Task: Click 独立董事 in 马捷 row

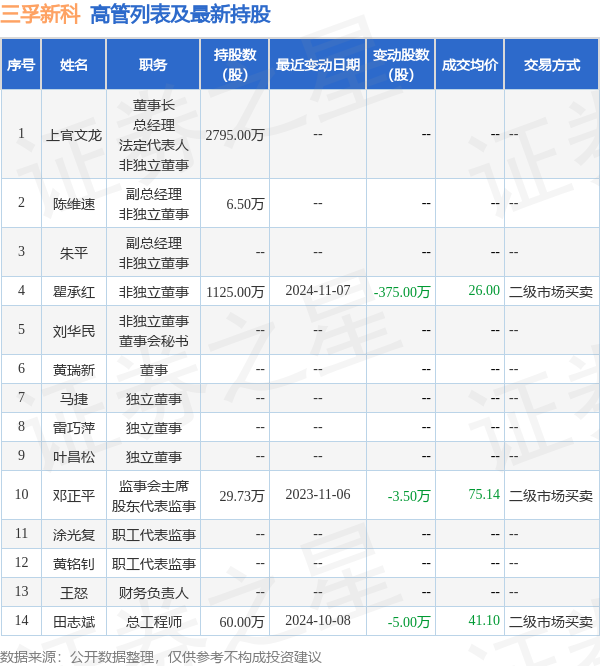Action: tap(153, 399)
